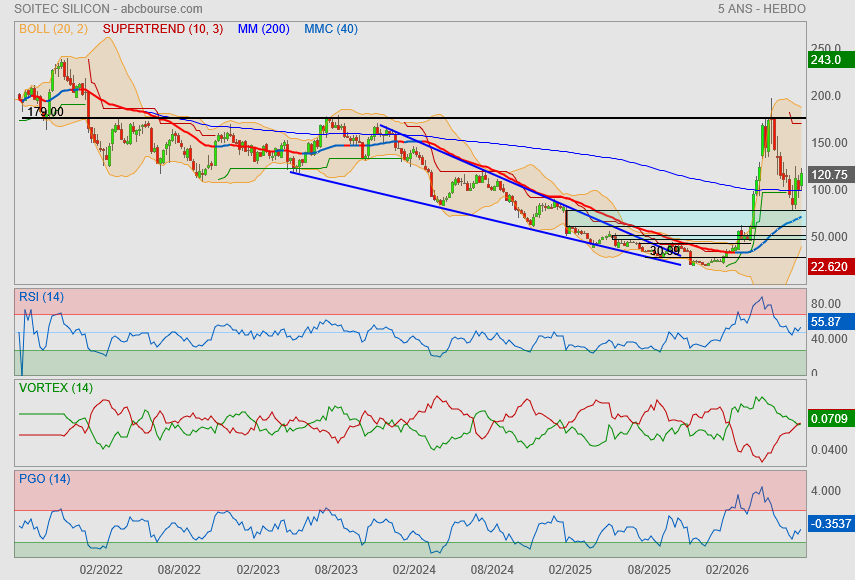Click the 08/2022 date axis label

[179, 570]
